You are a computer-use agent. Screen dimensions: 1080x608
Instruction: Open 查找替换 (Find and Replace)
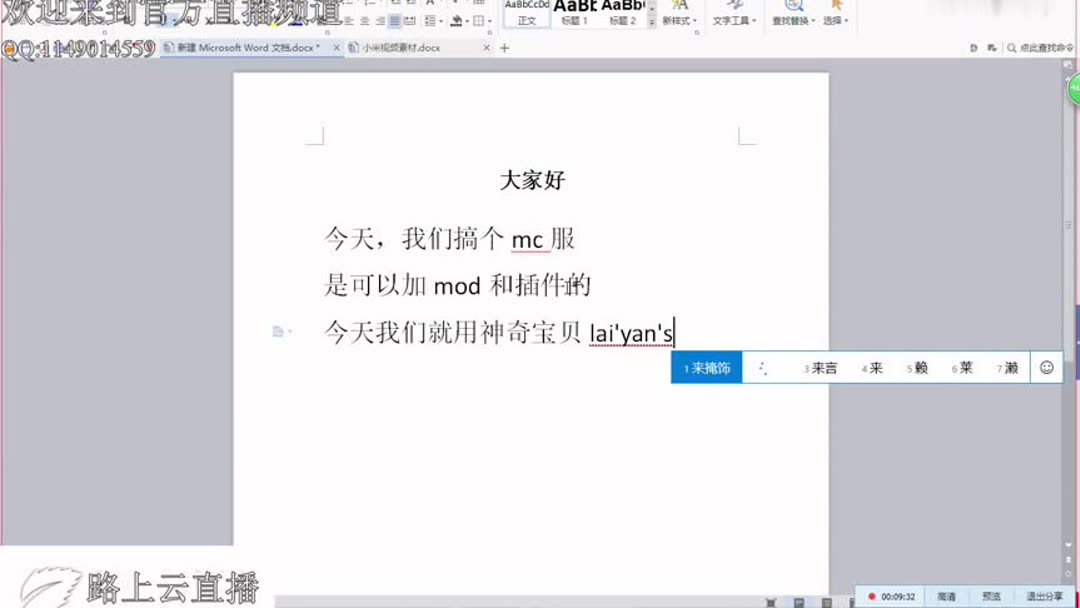pos(795,21)
